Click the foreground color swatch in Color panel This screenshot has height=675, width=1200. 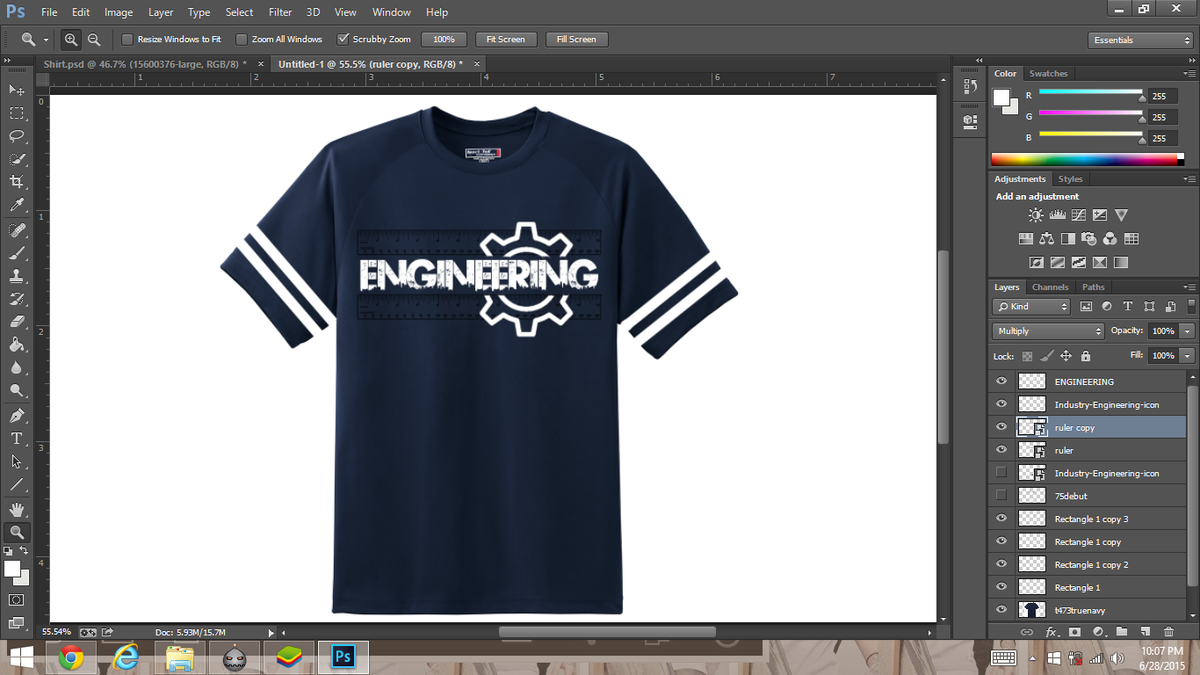coord(1001,96)
